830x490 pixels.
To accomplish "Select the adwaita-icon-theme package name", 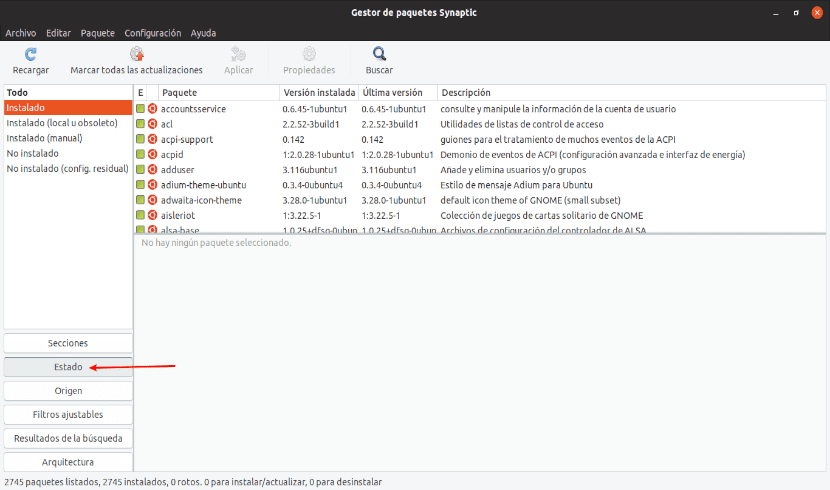I will (201, 200).
